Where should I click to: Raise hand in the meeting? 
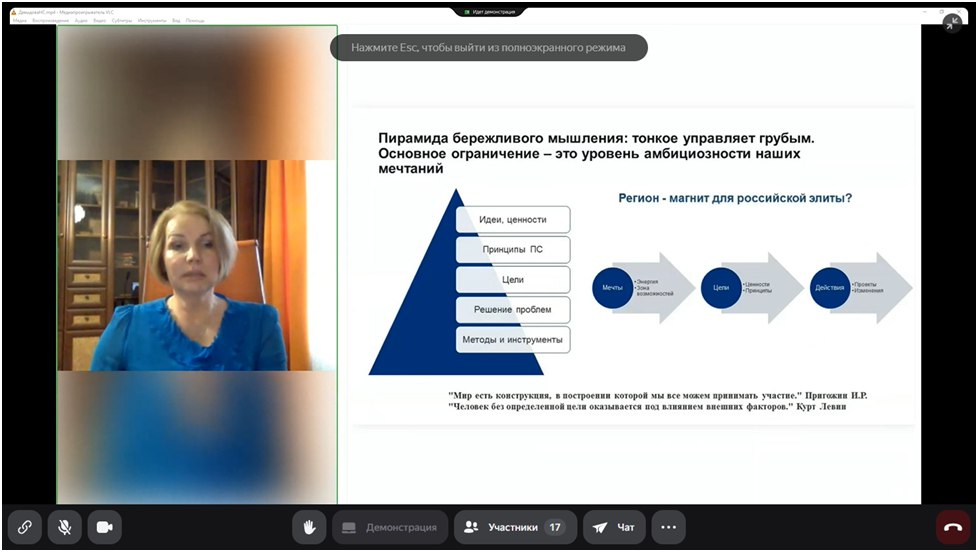pos(310,527)
